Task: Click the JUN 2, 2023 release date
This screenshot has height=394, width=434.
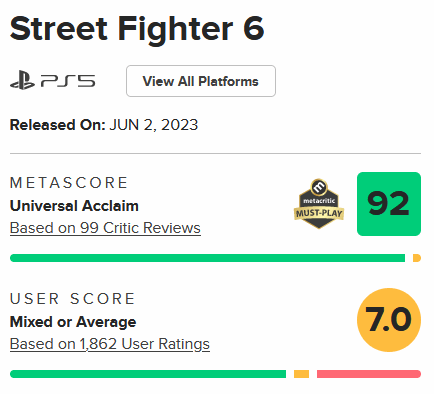Action: click(154, 125)
